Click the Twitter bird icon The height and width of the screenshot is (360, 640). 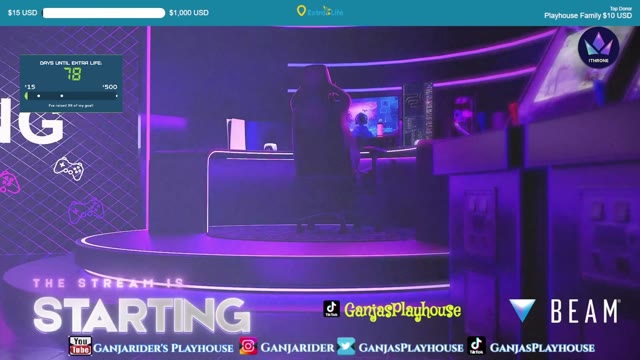(346, 346)
